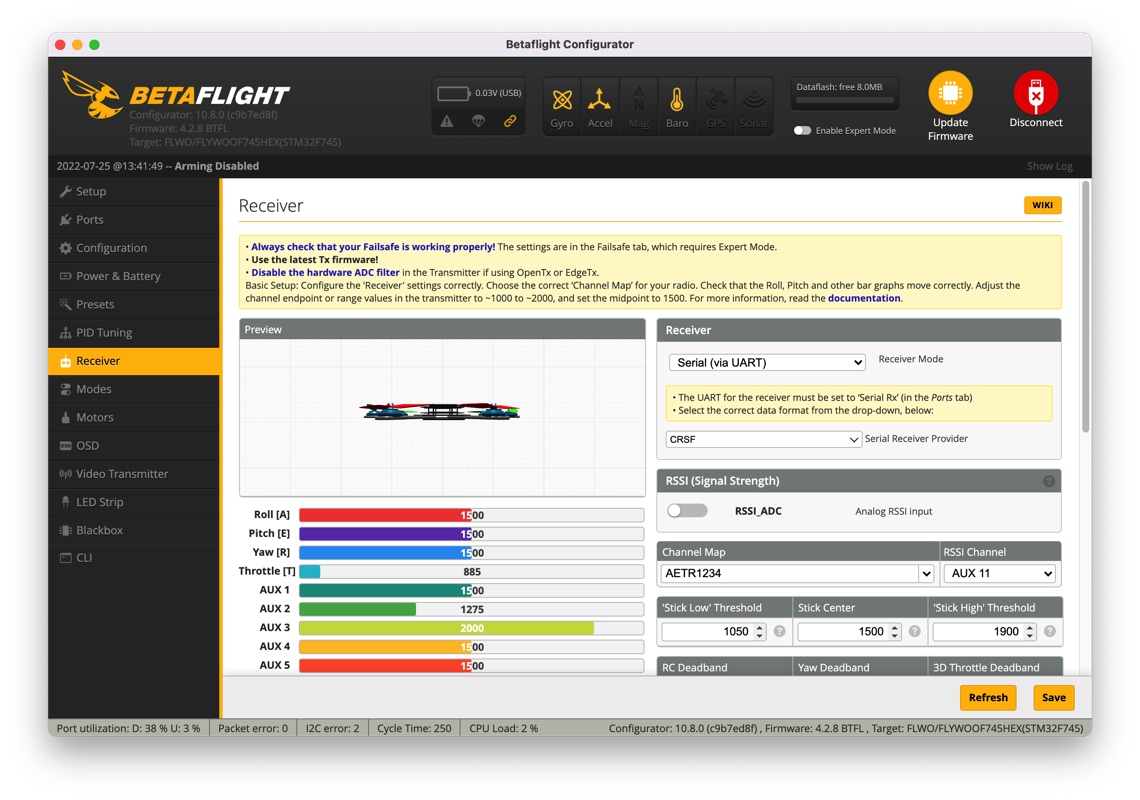Open Power & Battery tab
Image resolution: width=1140 pixels, height=800 pixels.
(x=134, y=276)
